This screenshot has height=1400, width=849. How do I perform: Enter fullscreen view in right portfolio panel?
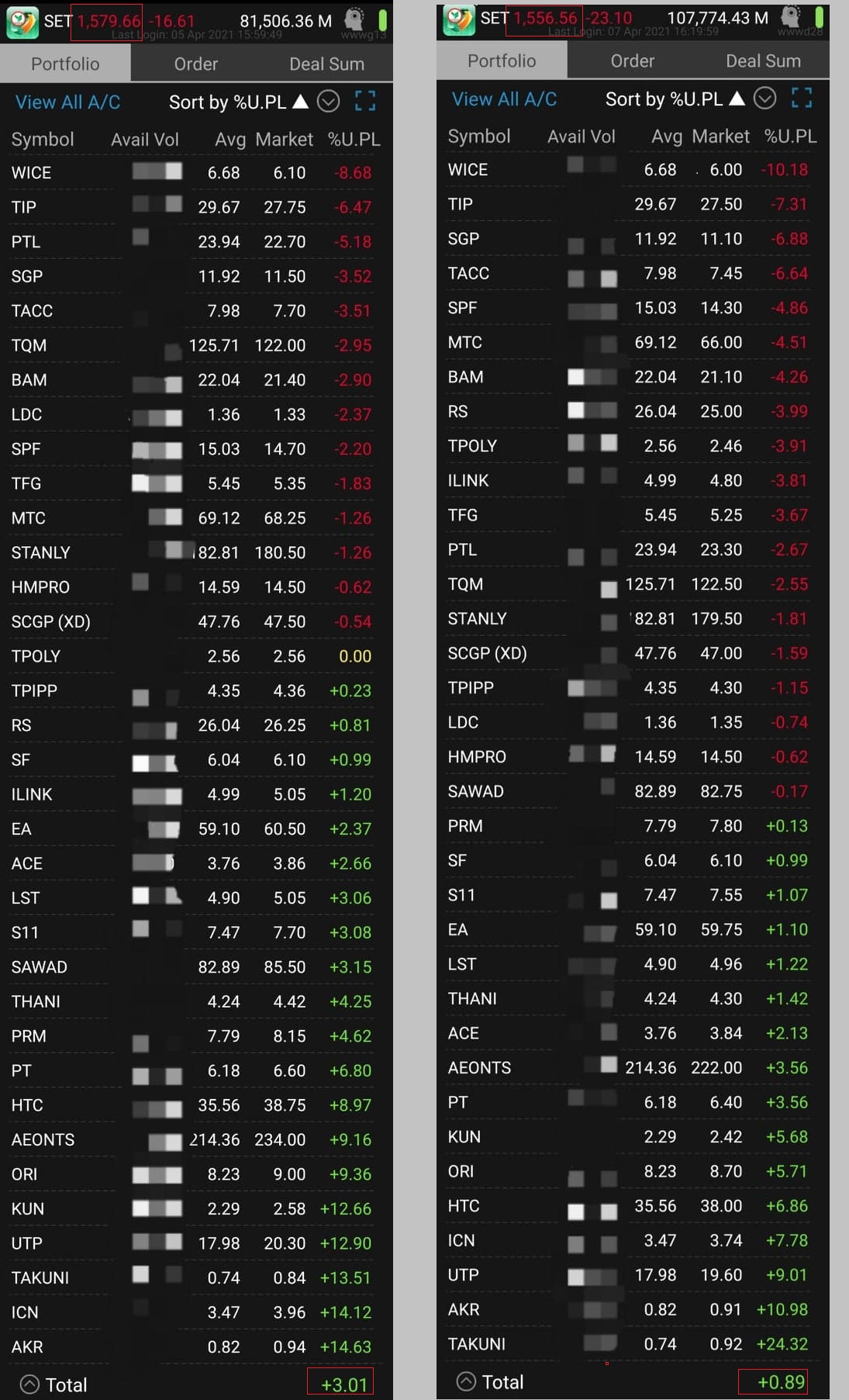pyautogui.click(x=802, y=98)
